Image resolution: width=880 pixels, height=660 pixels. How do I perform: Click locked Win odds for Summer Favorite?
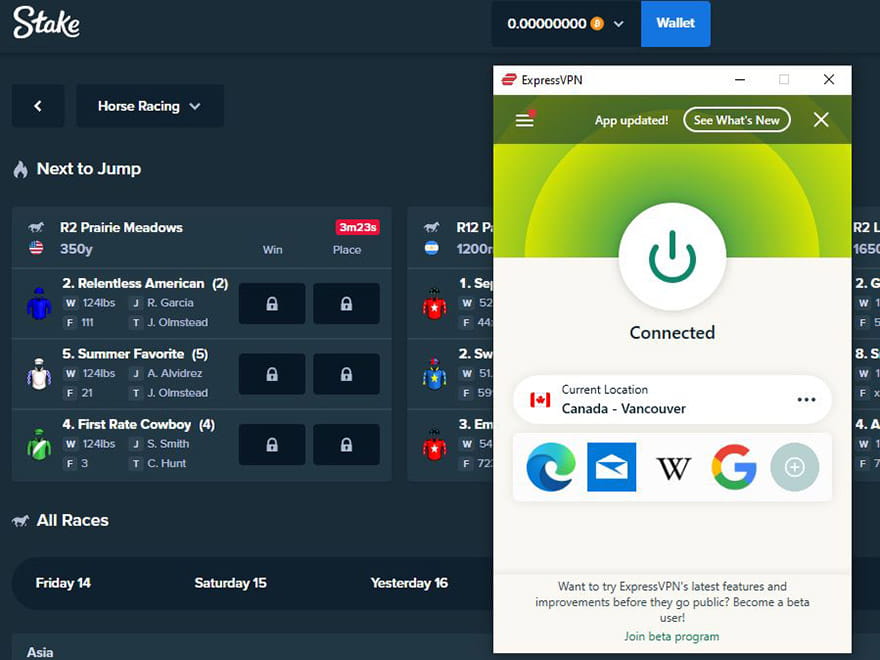(272, 374)
